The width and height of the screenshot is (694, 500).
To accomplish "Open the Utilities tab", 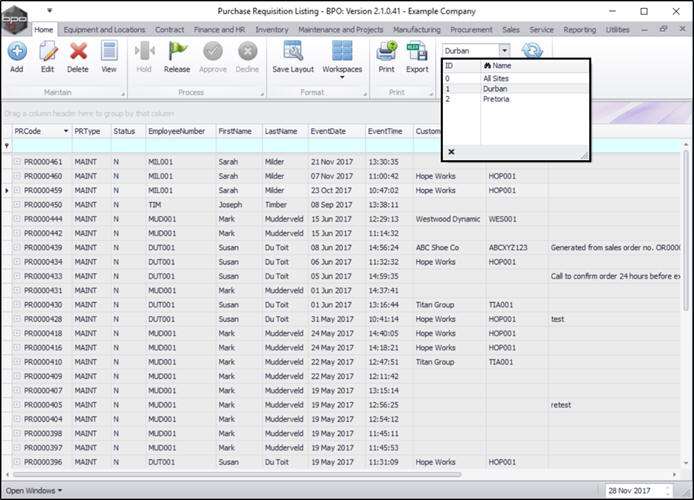I will [x=617, y=30].
